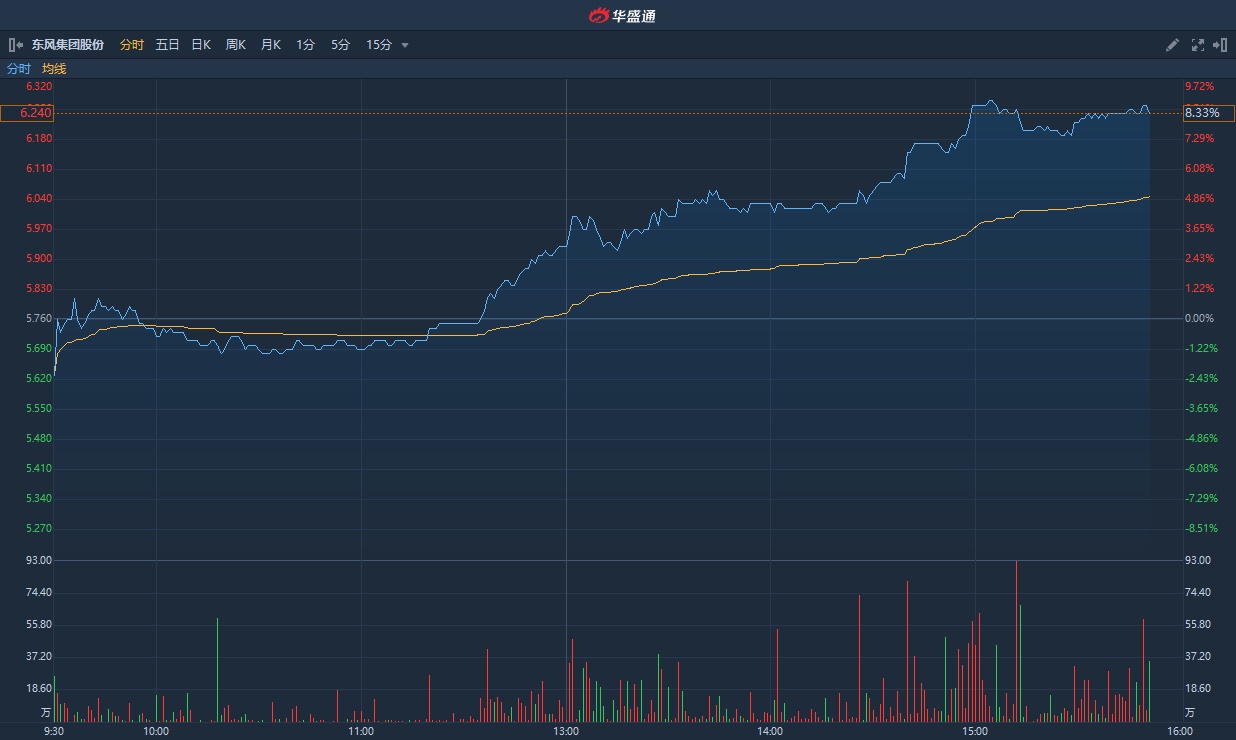
Task: Switch to the 1分 interval
Action: 306,45
